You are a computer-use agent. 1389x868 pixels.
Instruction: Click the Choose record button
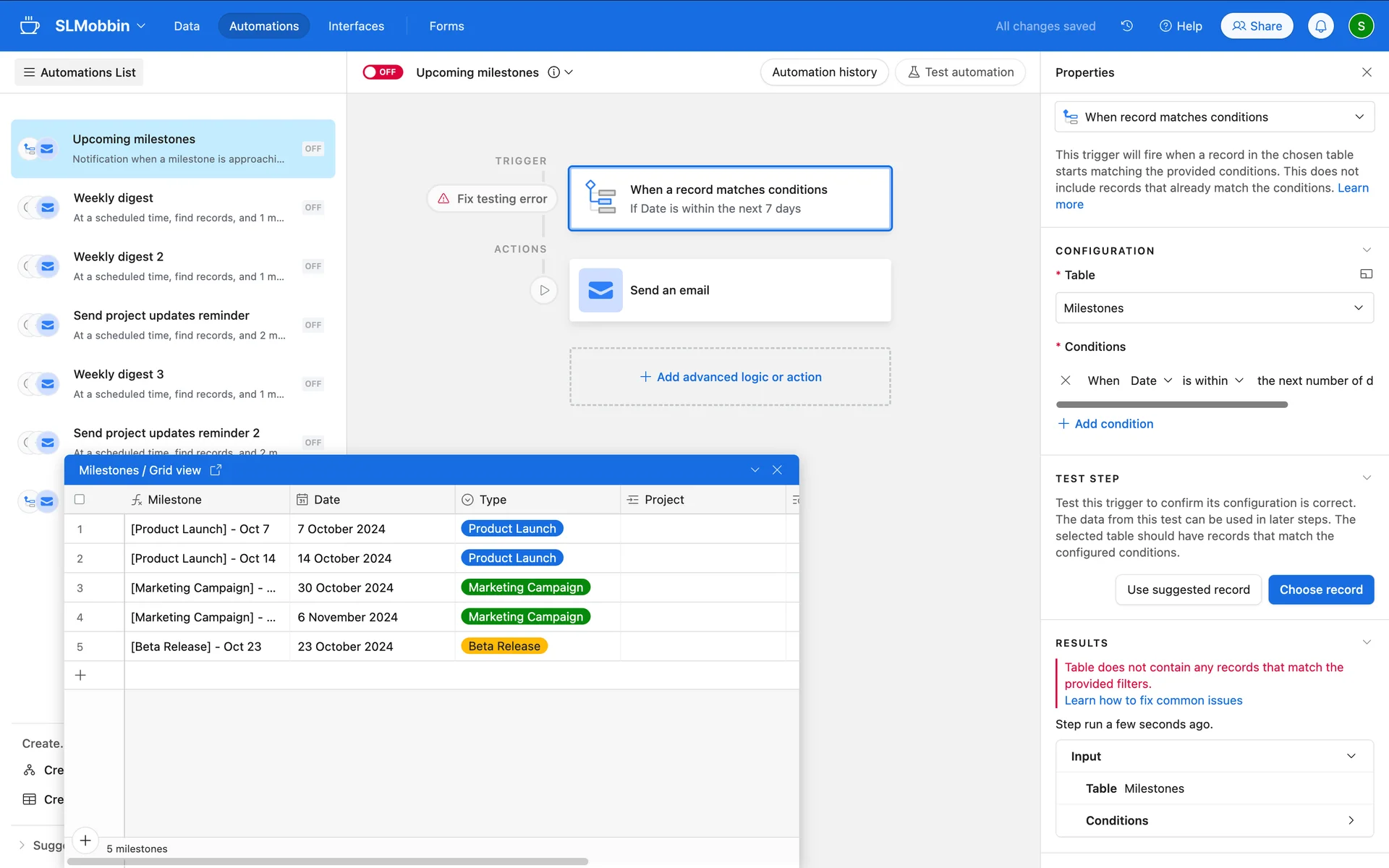(1320, 590)
